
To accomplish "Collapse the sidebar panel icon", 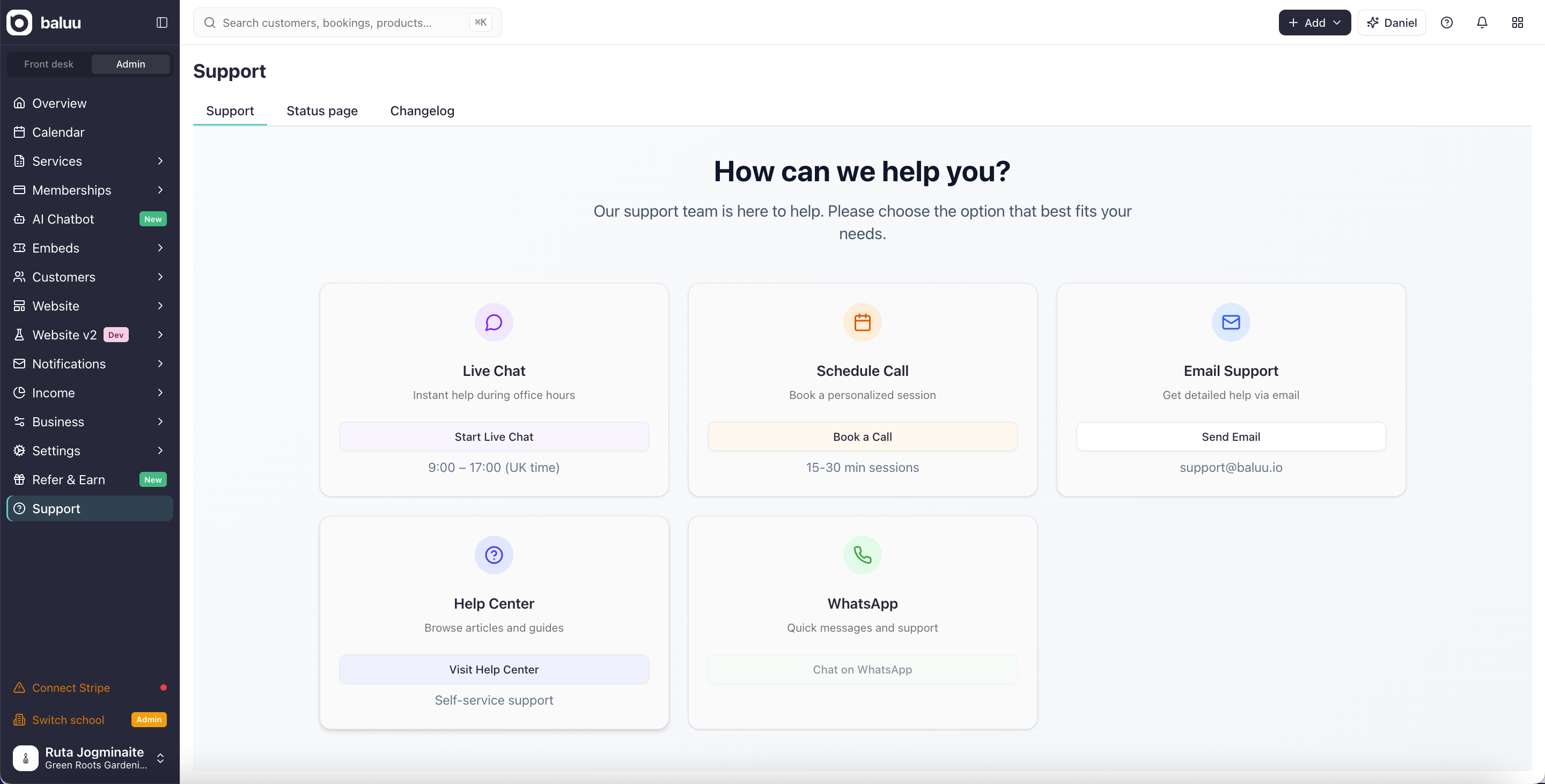I will (162, 23).
